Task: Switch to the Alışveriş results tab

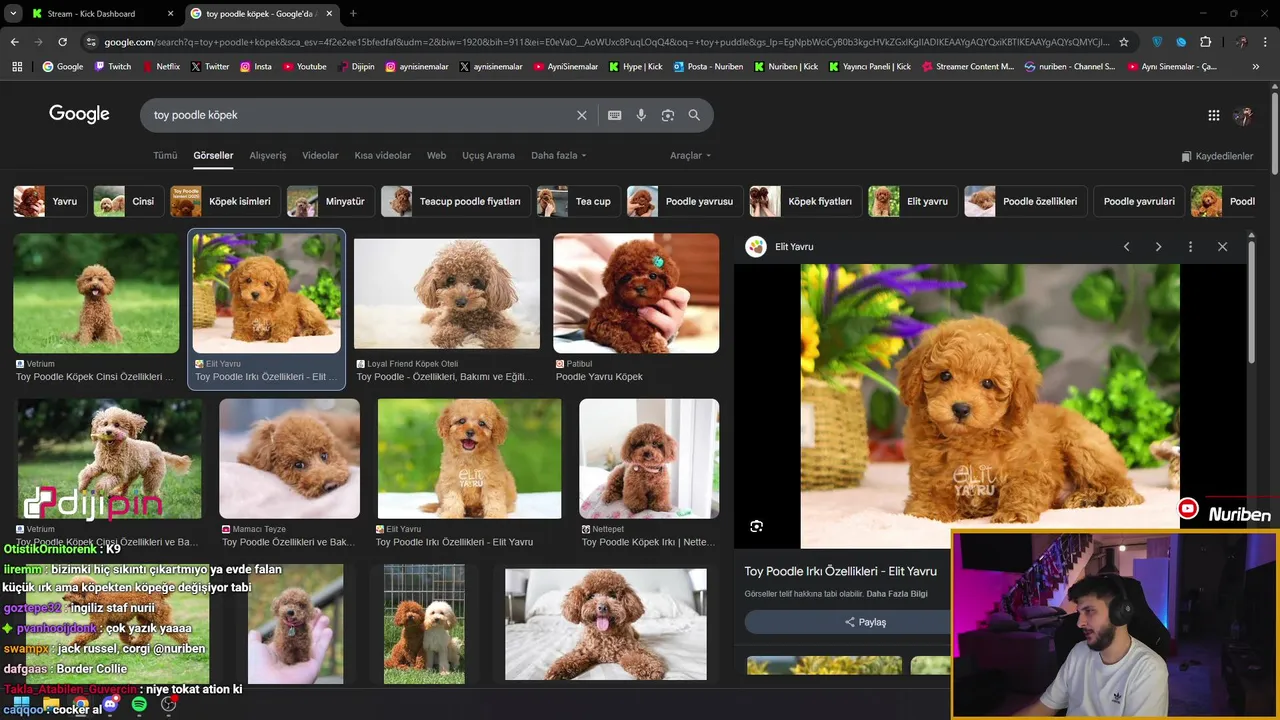Action: point(268,156)
